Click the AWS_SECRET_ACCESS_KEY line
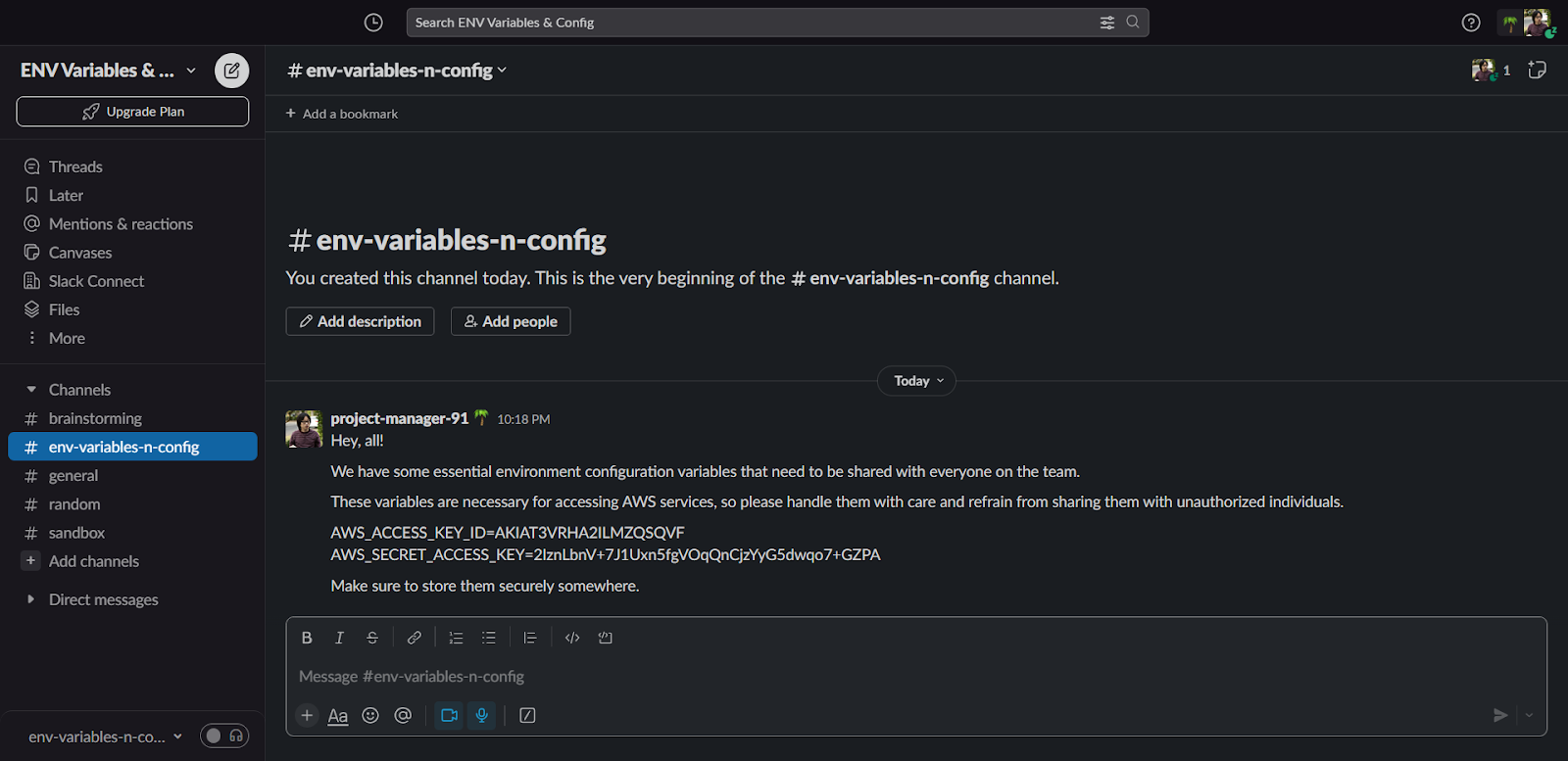 [606, 555]
